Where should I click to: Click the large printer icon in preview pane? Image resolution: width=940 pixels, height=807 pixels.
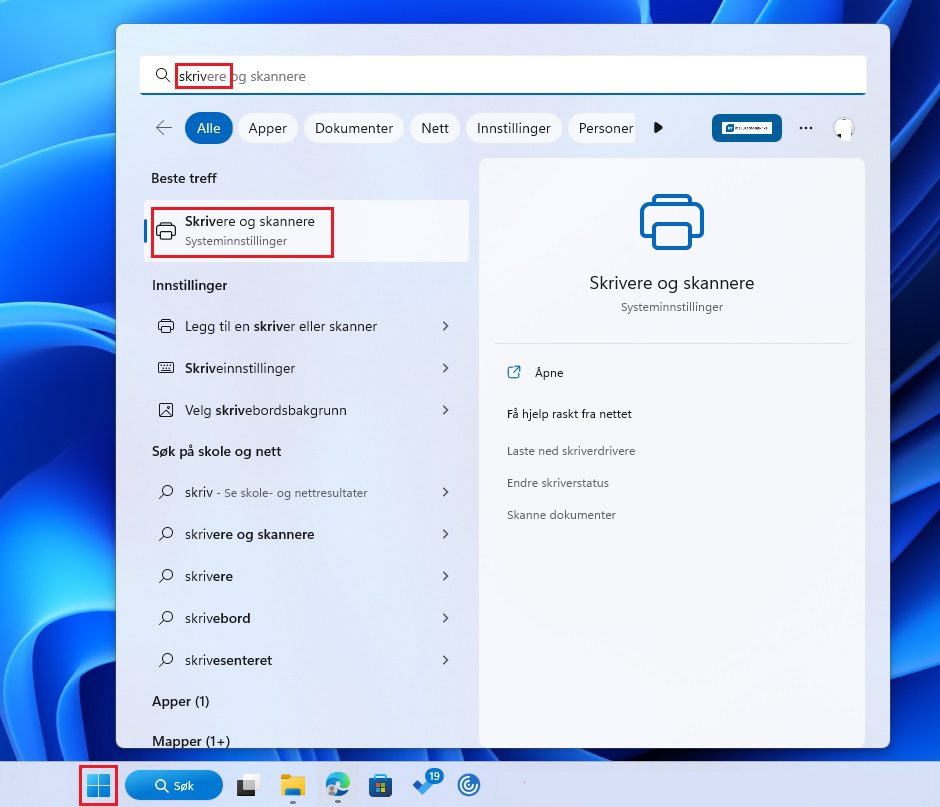click(671, 222)
